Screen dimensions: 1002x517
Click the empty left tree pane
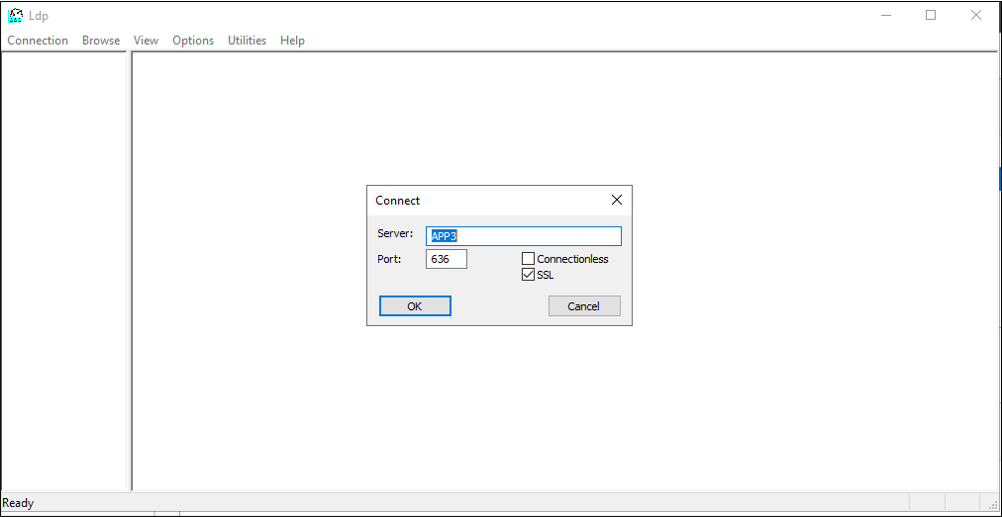point(65,270)
